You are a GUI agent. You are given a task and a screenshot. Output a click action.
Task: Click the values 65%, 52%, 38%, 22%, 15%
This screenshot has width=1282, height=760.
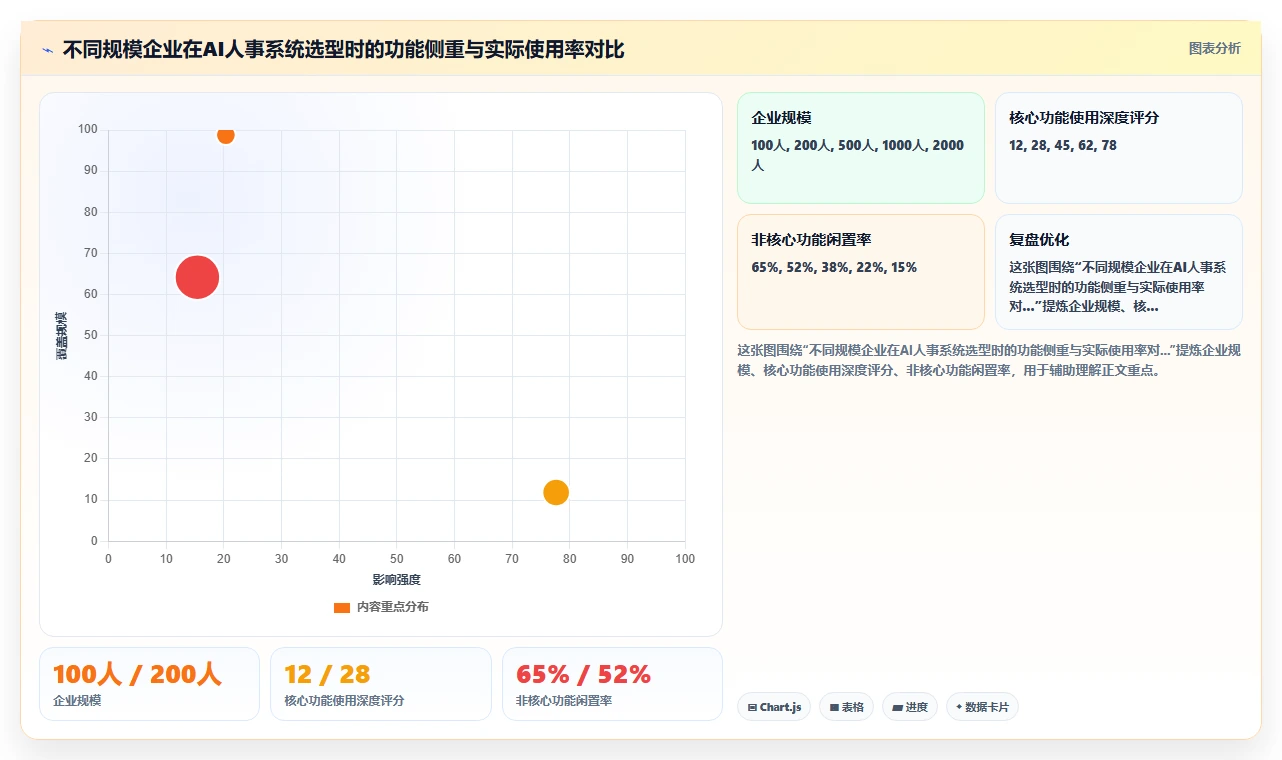pos(834,267)
